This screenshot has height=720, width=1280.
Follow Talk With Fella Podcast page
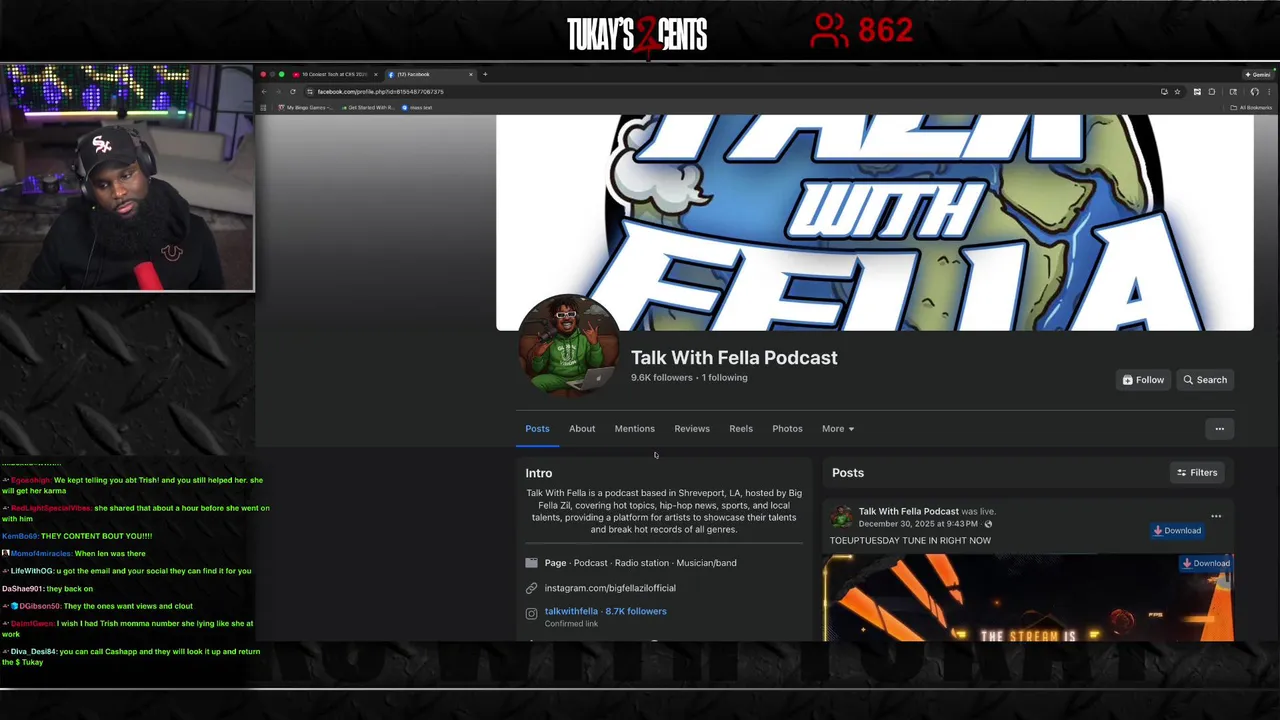[1143, 380]
